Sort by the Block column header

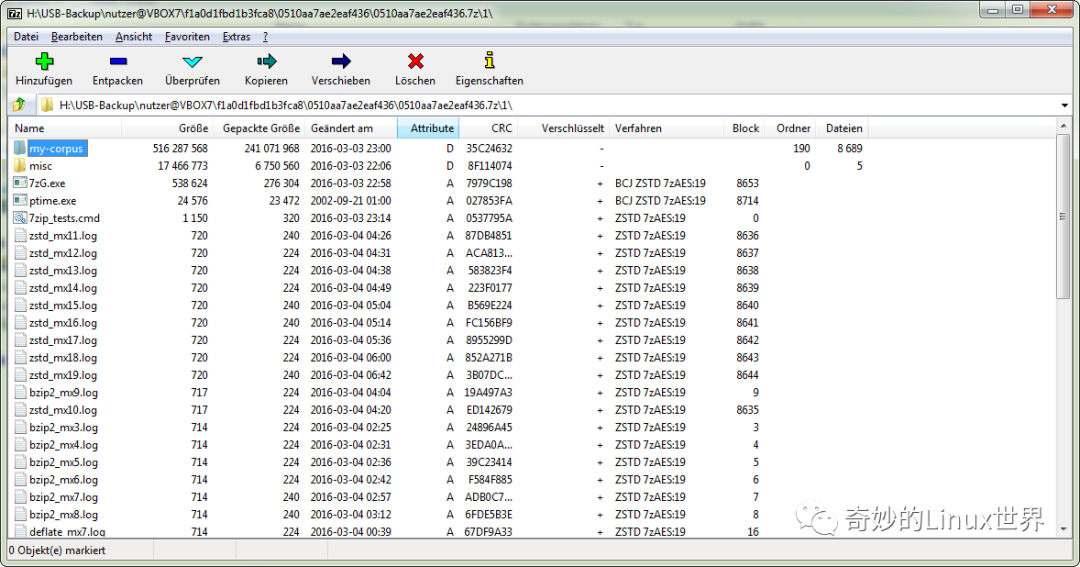click(744, 128)
